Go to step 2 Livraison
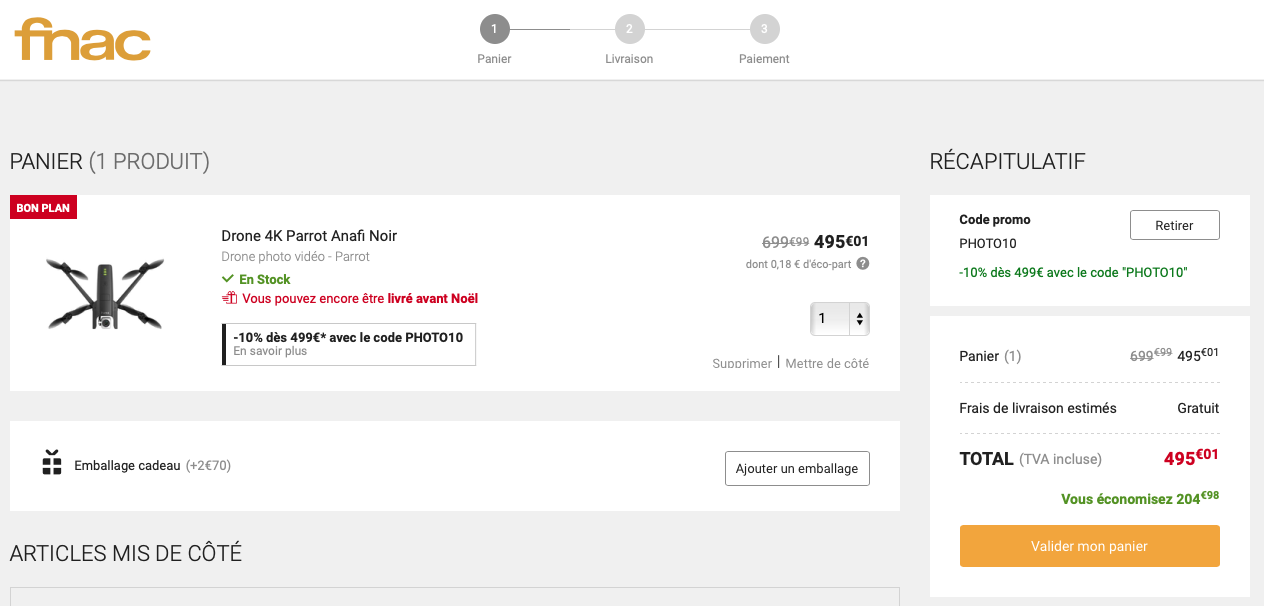Viewport: 1264px width, 606px height. pos(629,29)
